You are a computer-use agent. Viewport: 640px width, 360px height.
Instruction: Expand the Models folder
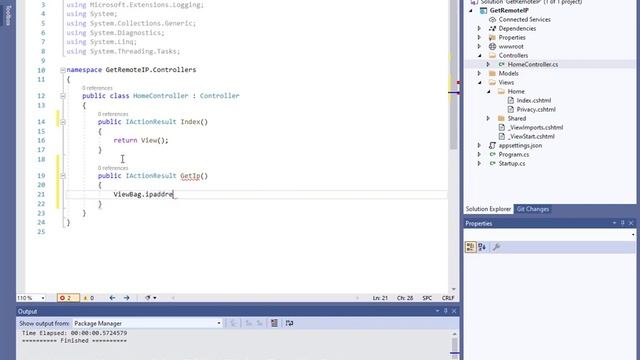(480, 73)
